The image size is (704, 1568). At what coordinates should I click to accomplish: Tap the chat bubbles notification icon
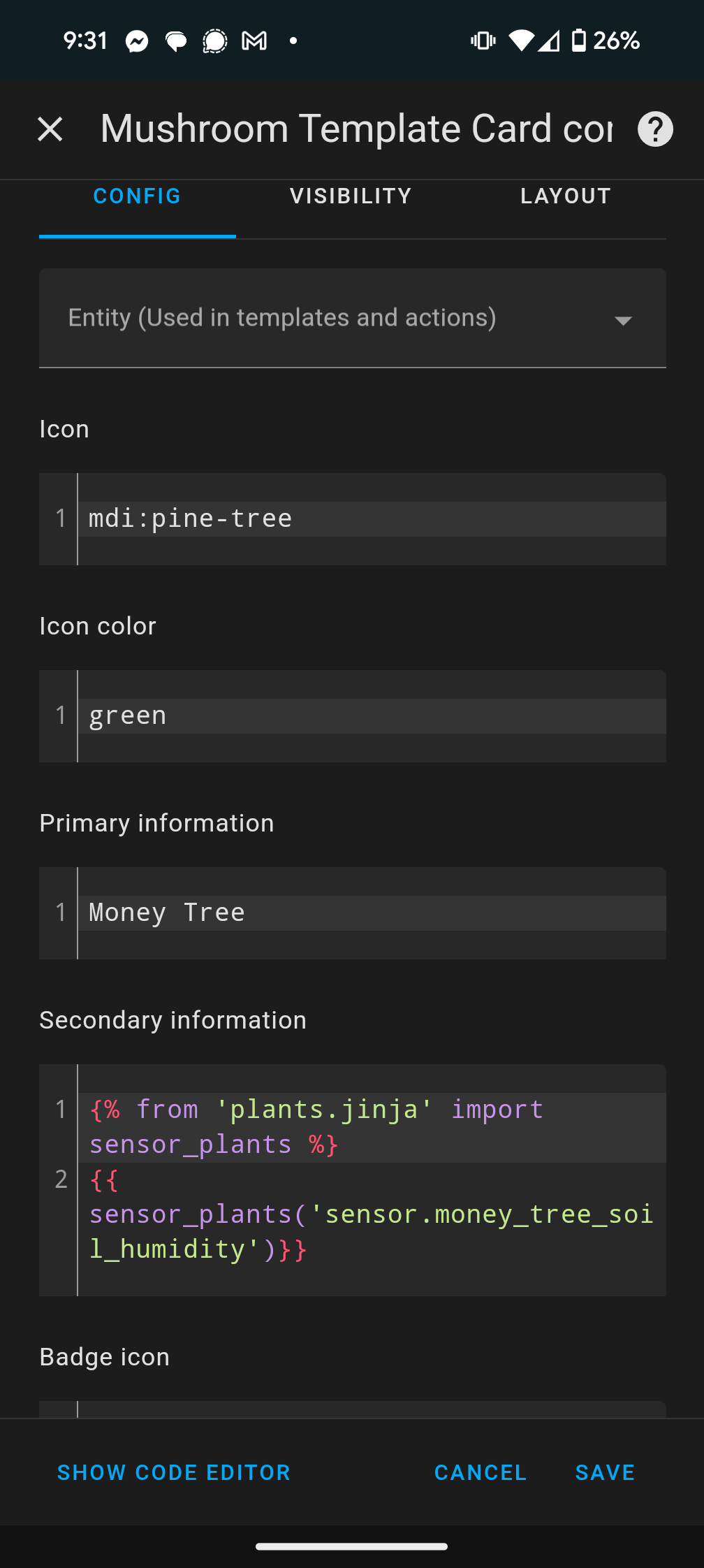coord(176,42)
